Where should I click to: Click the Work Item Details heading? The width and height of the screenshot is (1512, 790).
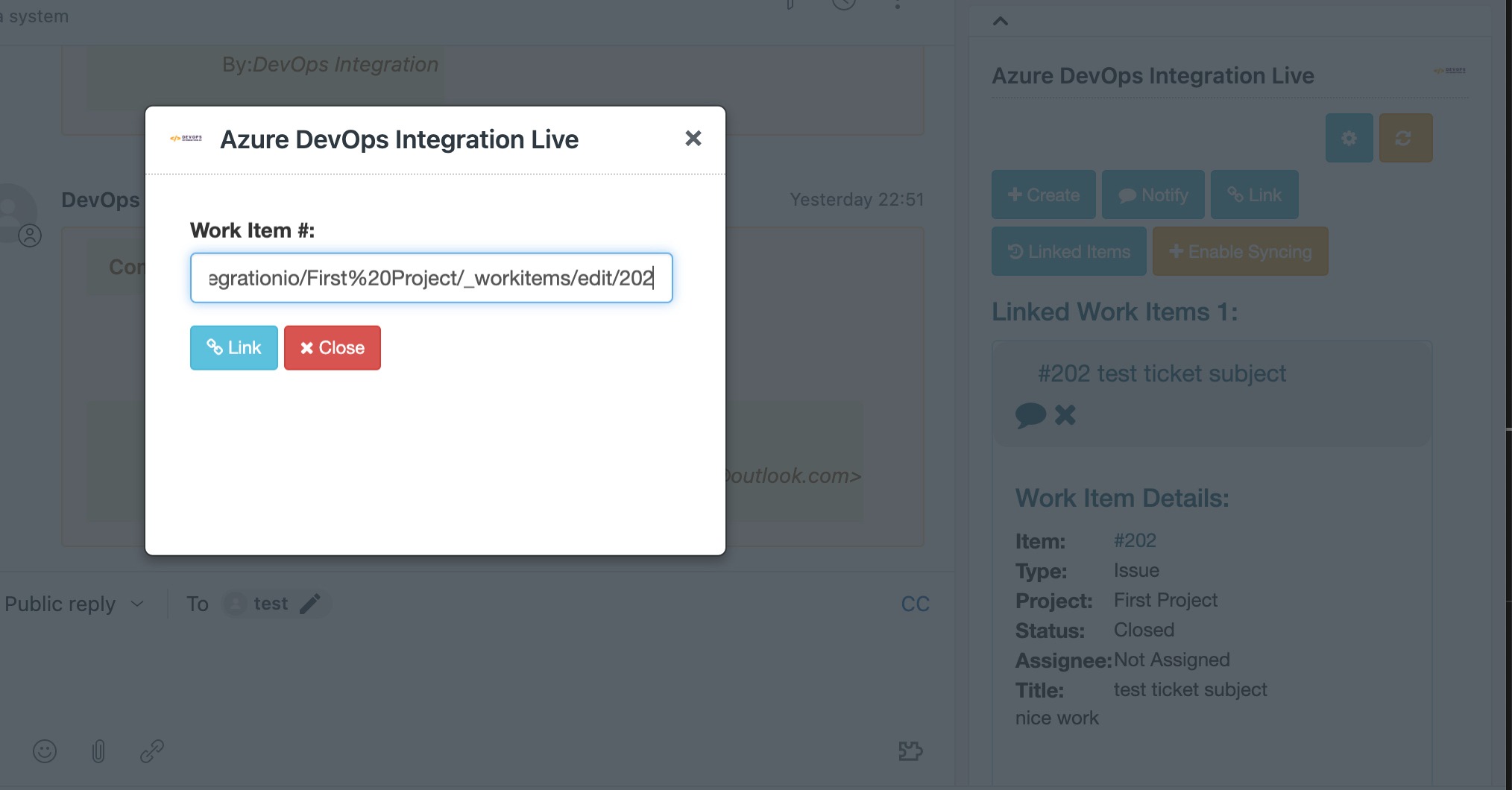coord(1122,498)
